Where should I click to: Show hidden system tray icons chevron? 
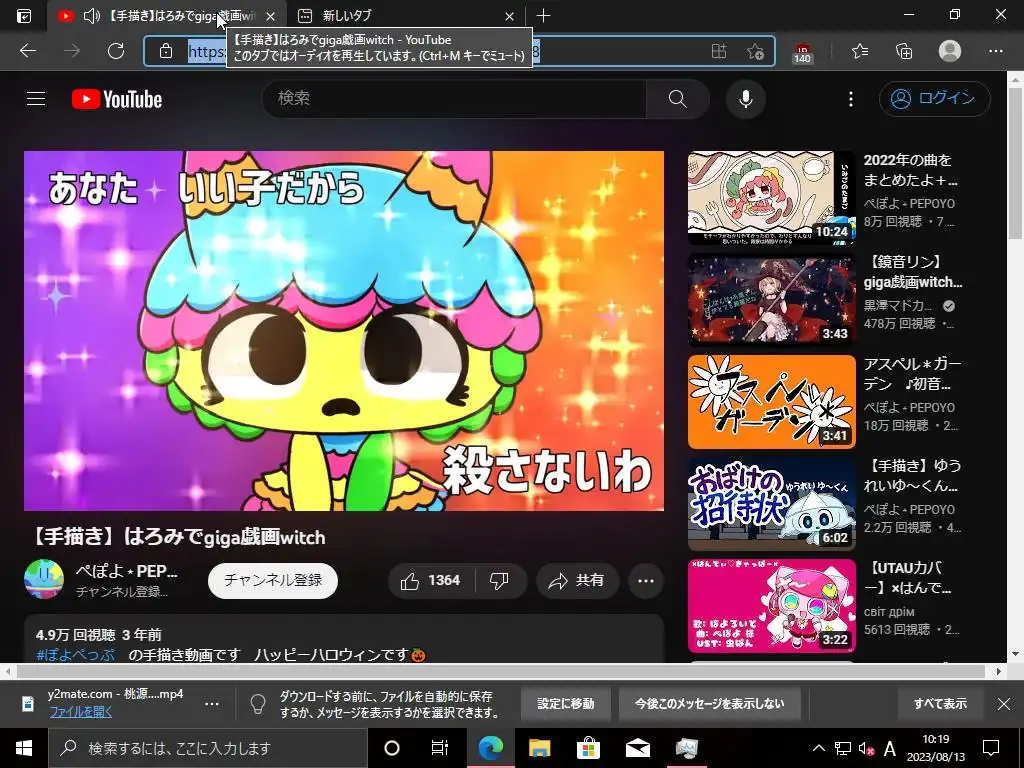pyautogui.click(x=818, y=748)
